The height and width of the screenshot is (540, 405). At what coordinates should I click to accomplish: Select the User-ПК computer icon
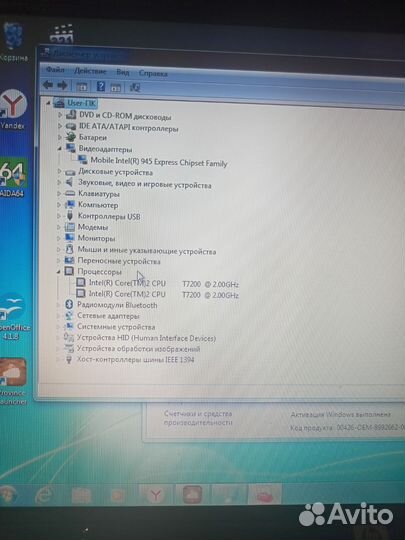[x=59, y=103]
